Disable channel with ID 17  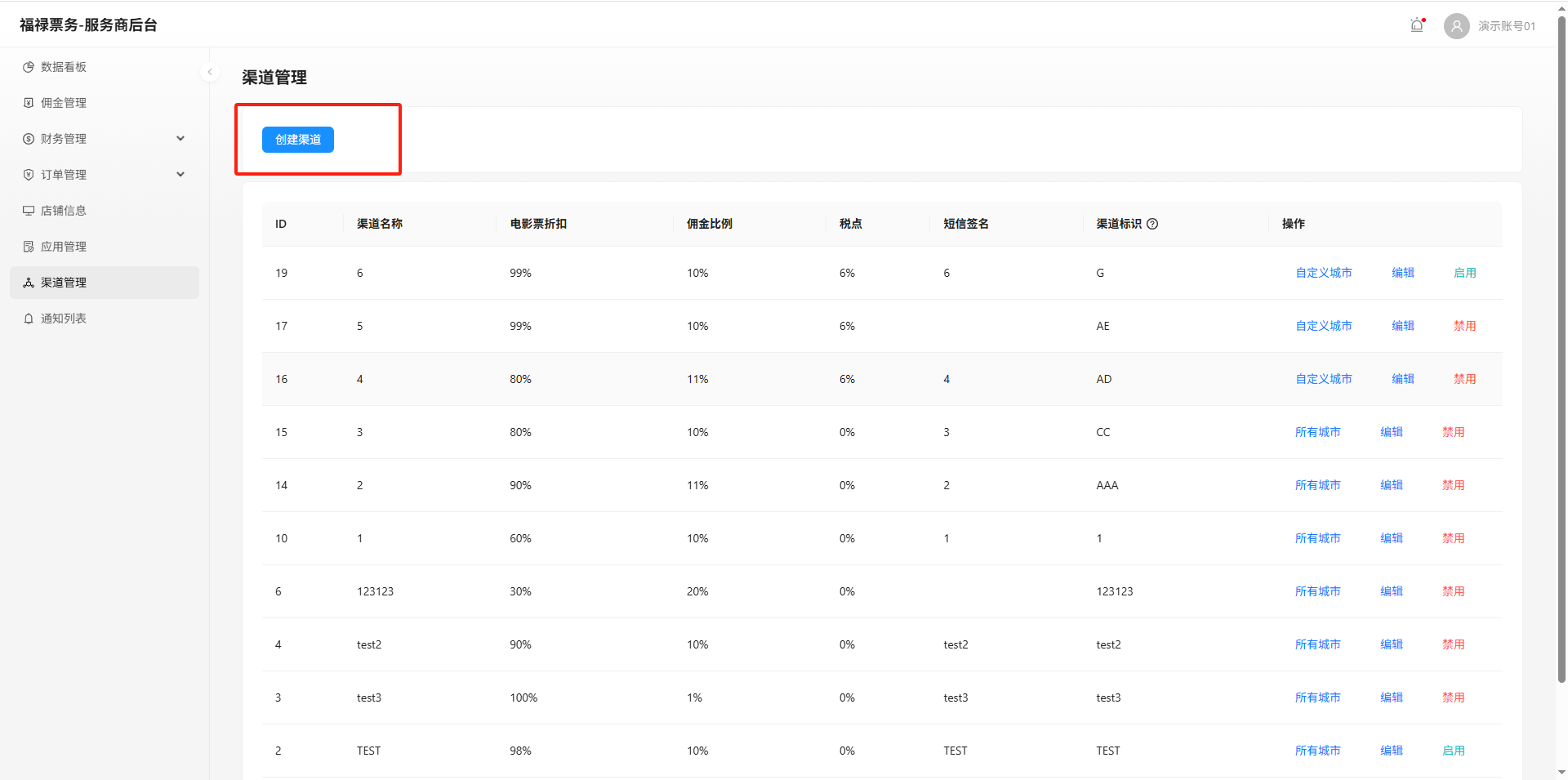pos(1464,326)
